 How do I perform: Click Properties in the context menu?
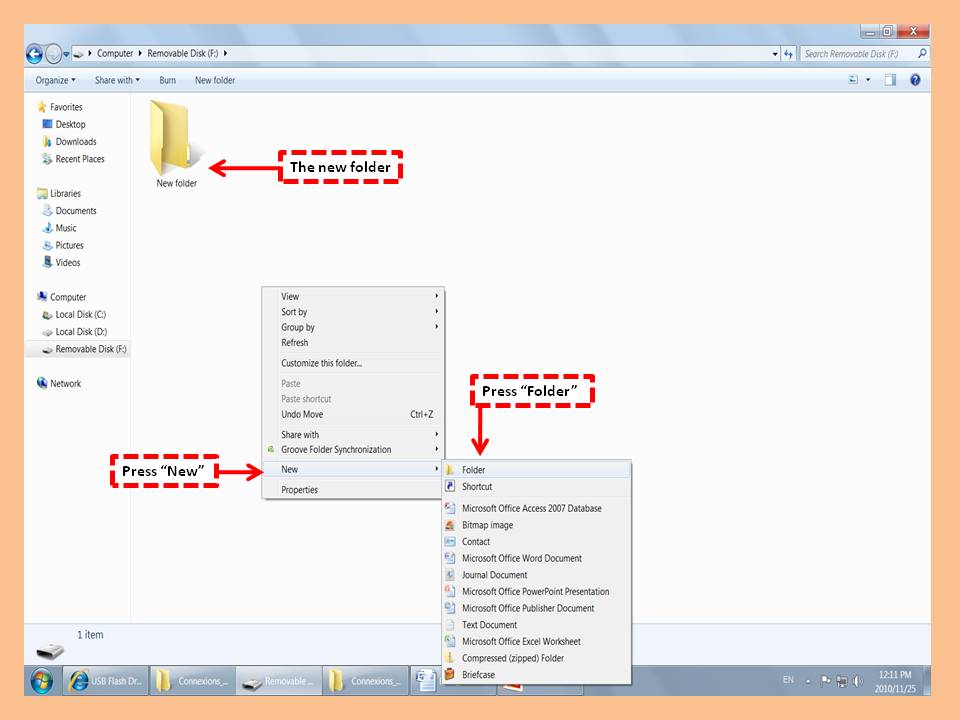coord(299,490)
